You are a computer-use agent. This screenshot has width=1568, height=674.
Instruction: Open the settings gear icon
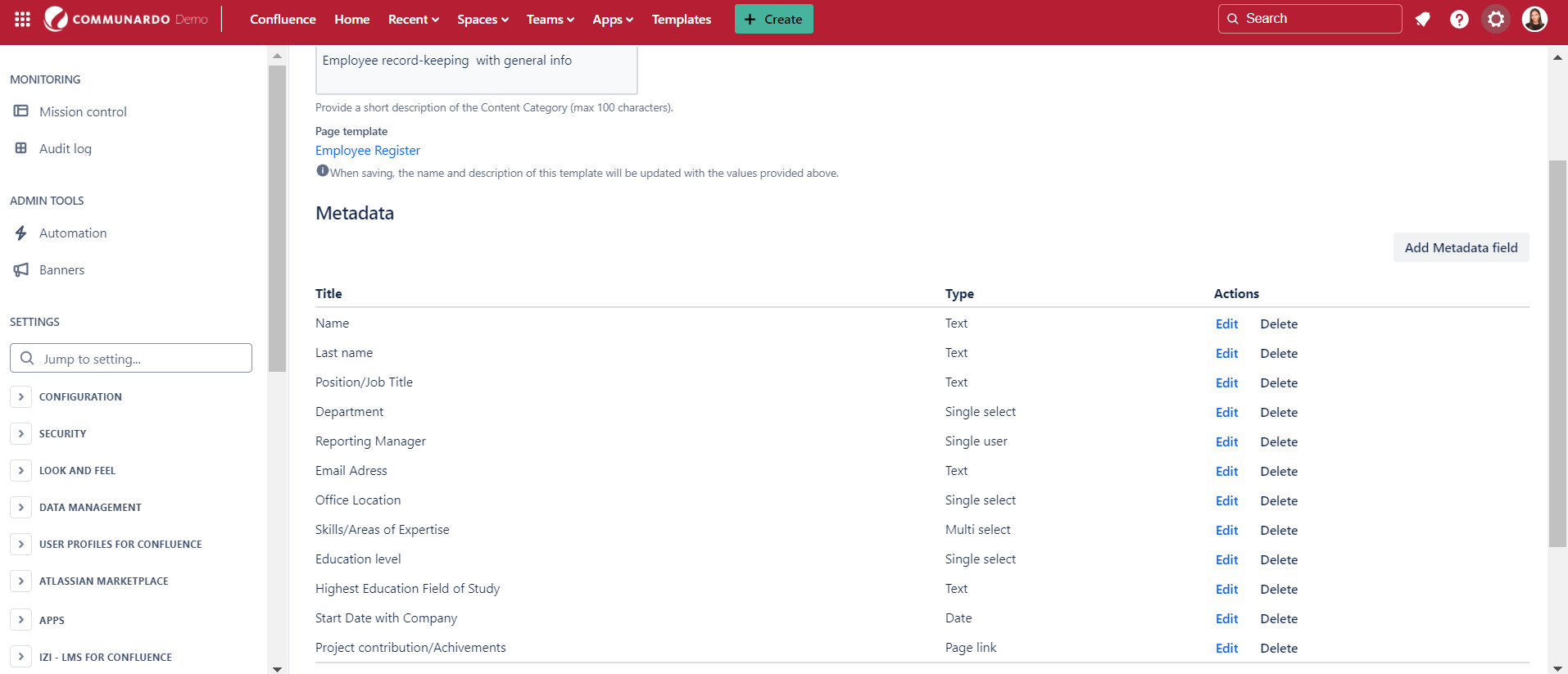[1496, 19]
